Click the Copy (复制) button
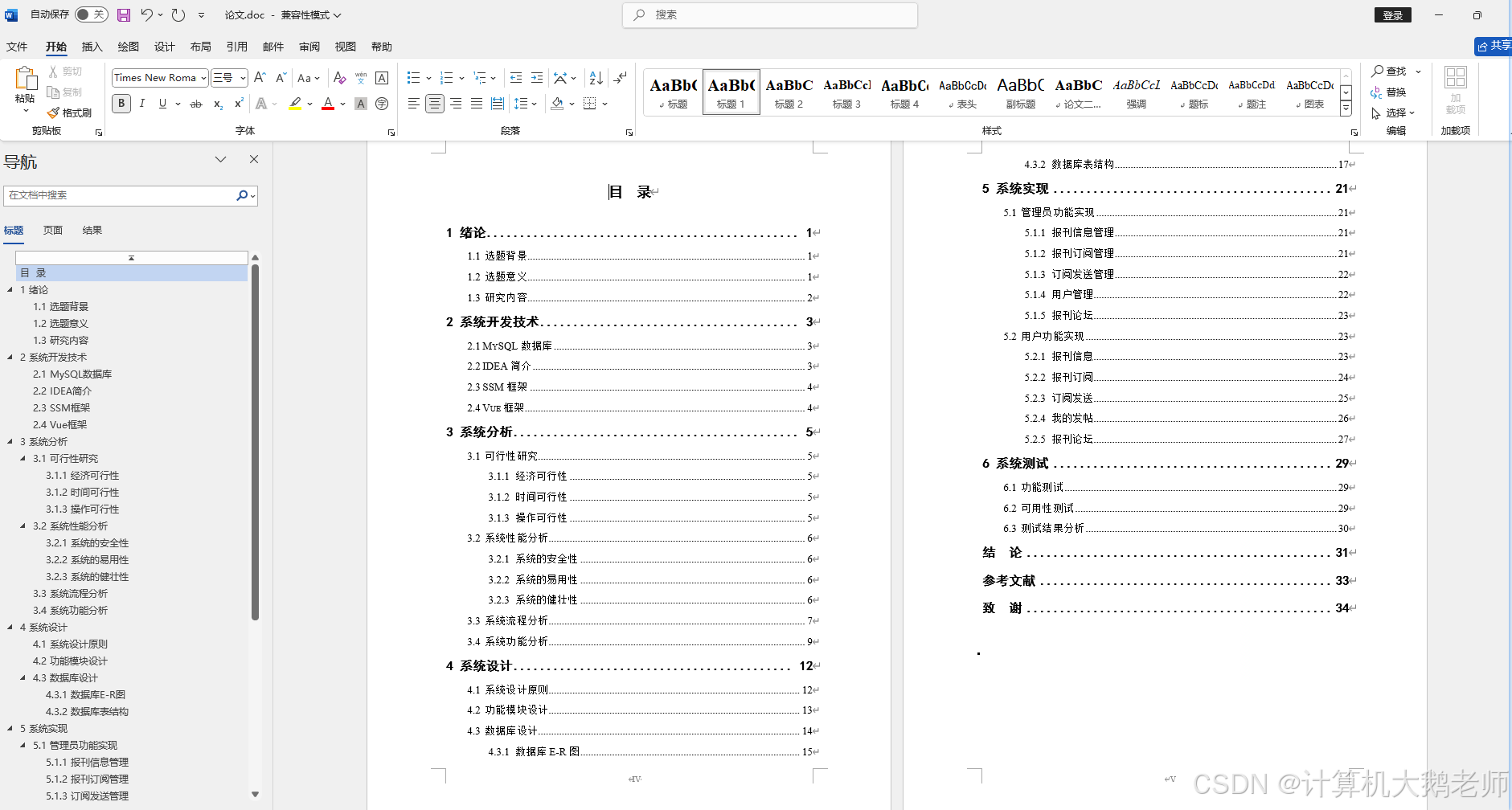Viewport: 1512px width, 810px height. click(65, 92)
